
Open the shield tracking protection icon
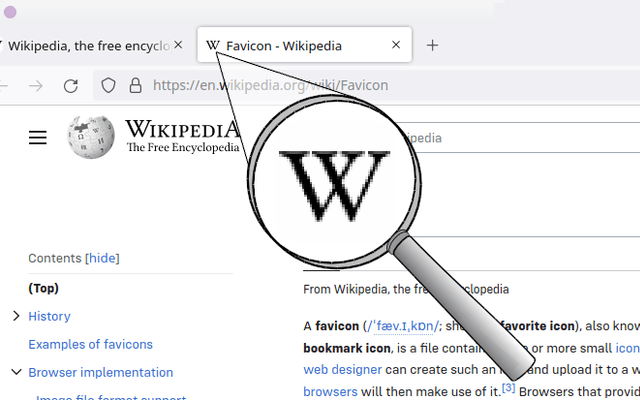[108, 86]
